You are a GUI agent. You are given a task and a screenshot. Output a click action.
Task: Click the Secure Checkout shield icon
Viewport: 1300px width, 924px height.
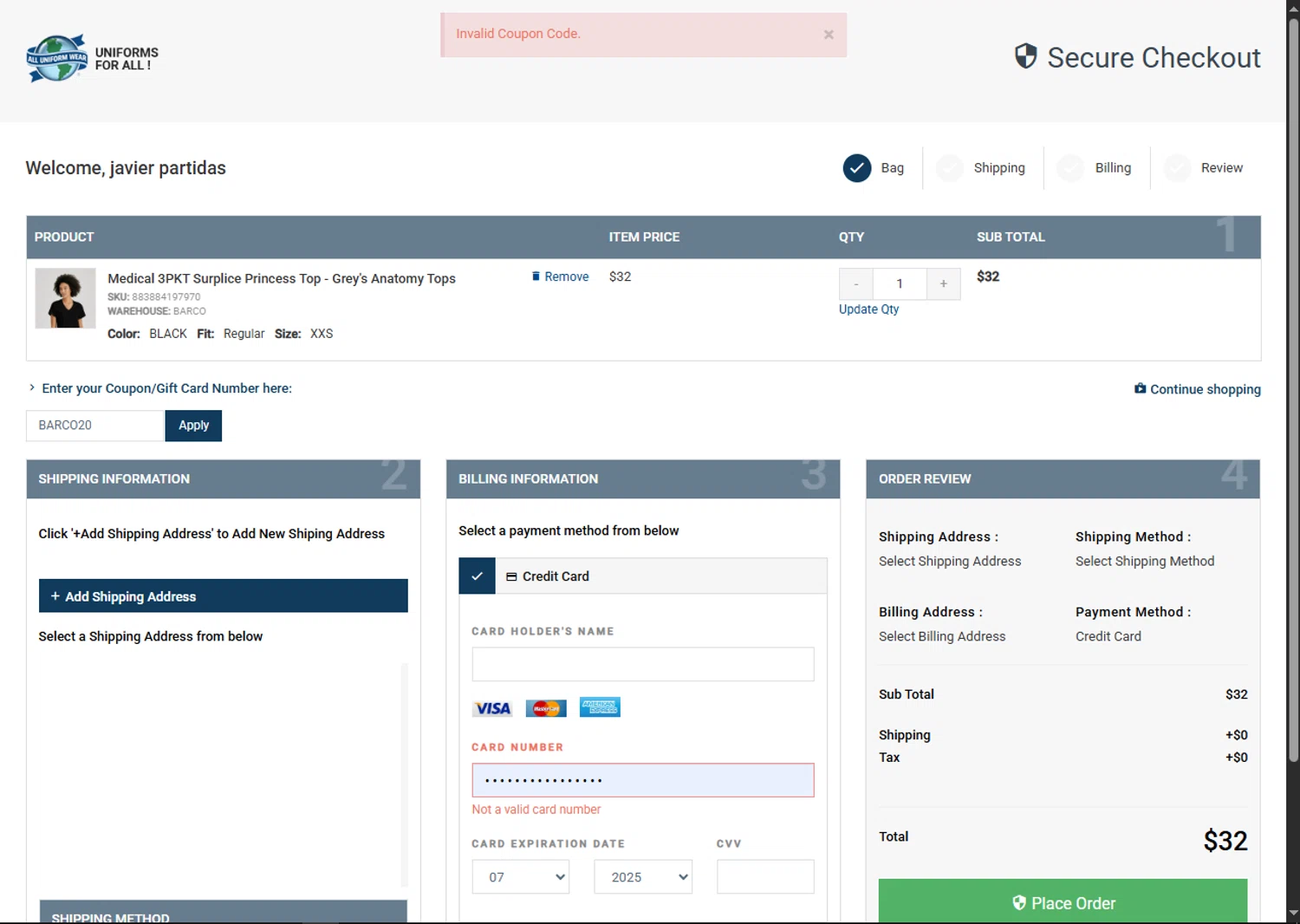[1025, 56]
